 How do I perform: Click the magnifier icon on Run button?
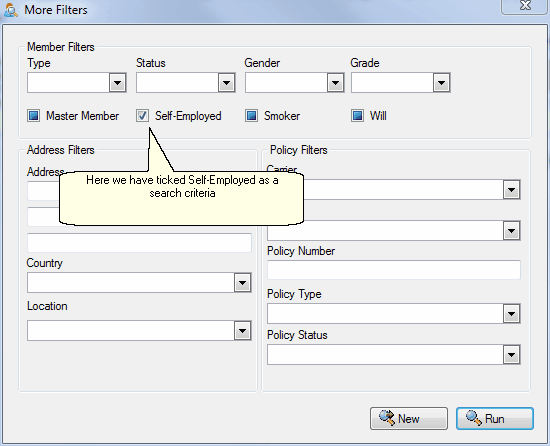[474, 418]
